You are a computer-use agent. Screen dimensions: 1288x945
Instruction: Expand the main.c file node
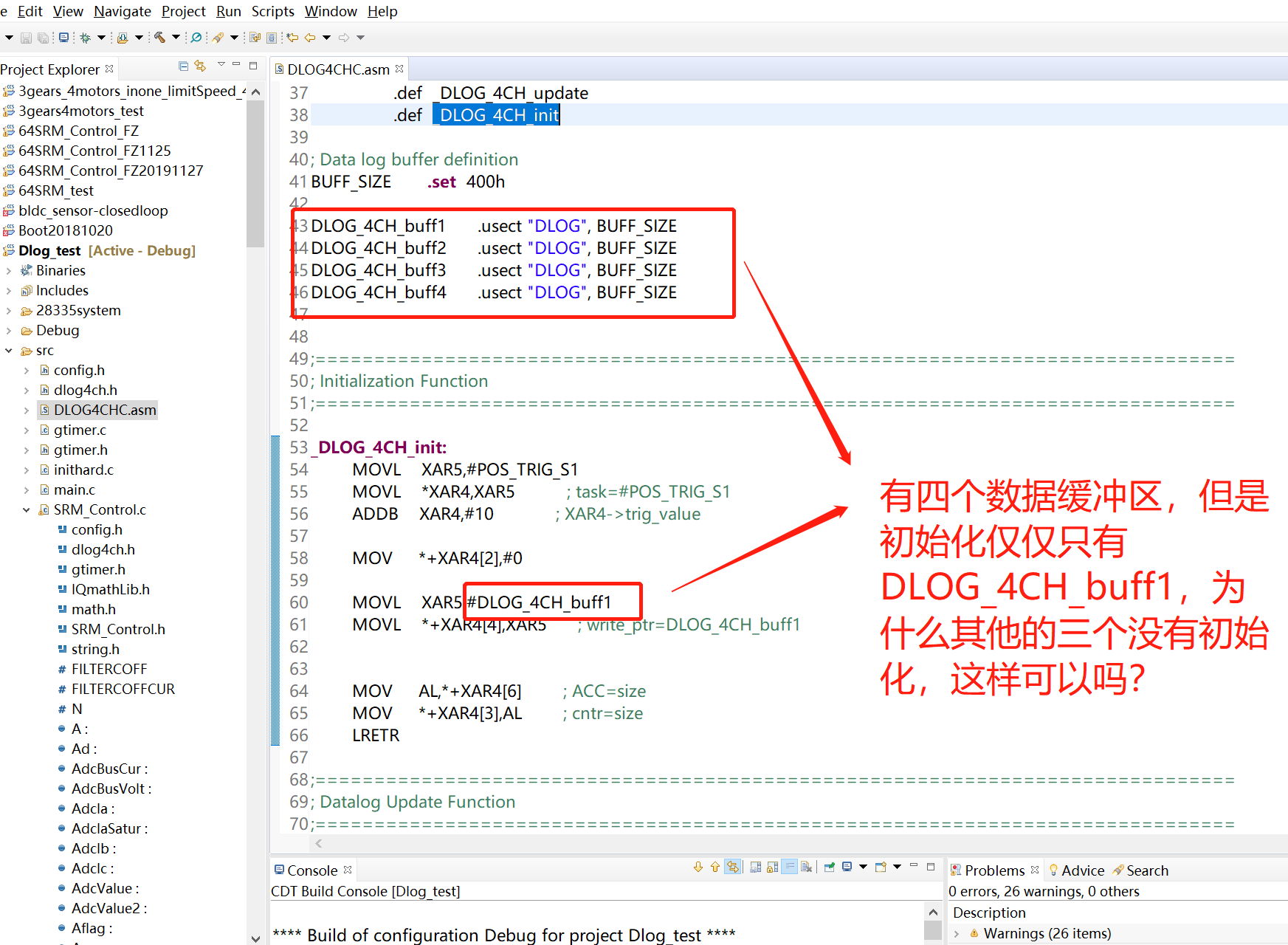pyautogui.click(x=27, y=490)
